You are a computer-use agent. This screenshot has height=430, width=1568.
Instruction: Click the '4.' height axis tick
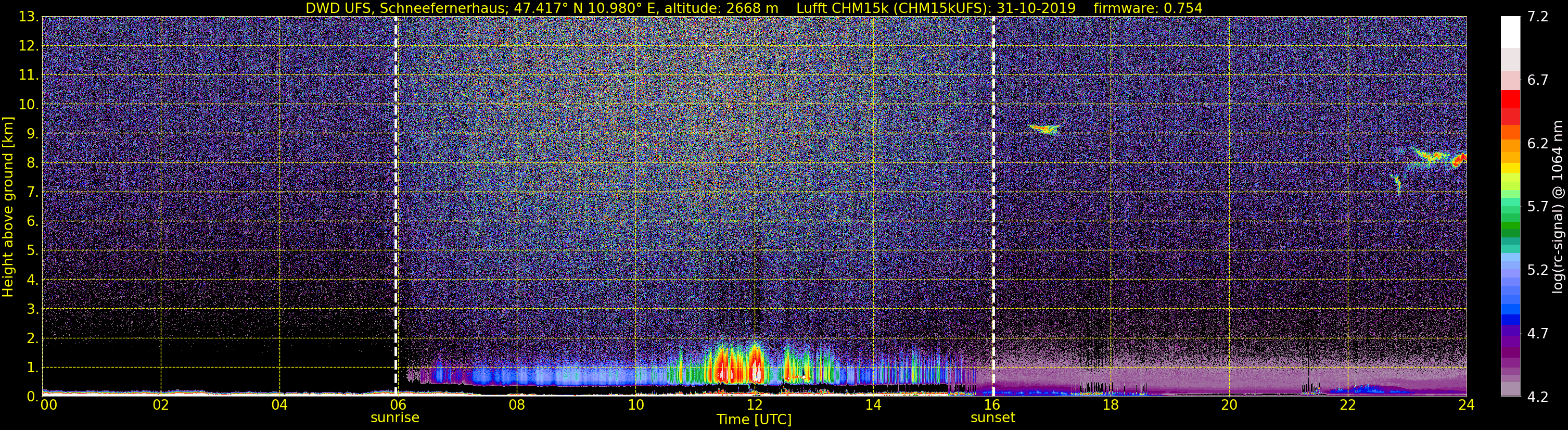pos(33,280)
